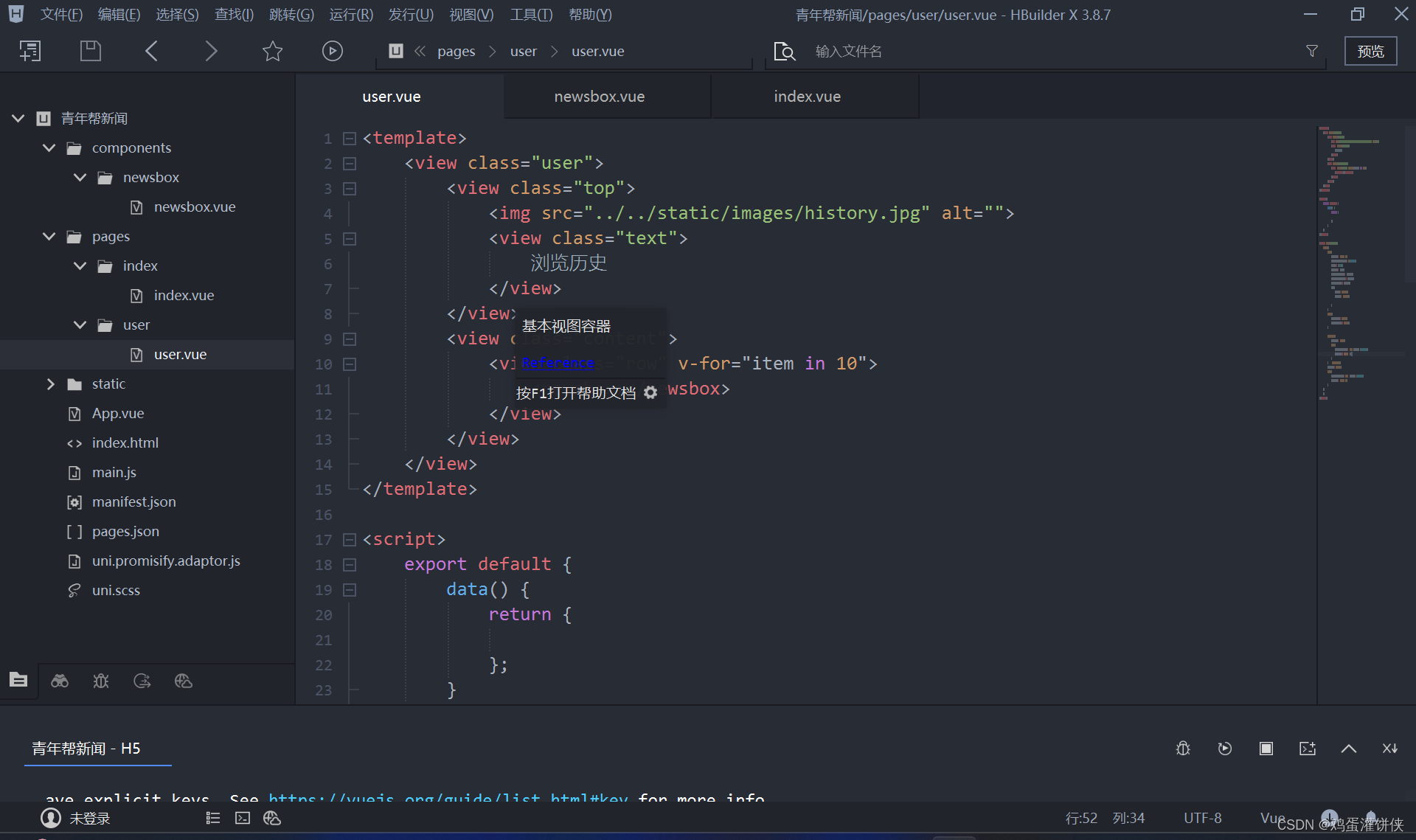Click the user avatar login icon

click(x=51, y=818)
